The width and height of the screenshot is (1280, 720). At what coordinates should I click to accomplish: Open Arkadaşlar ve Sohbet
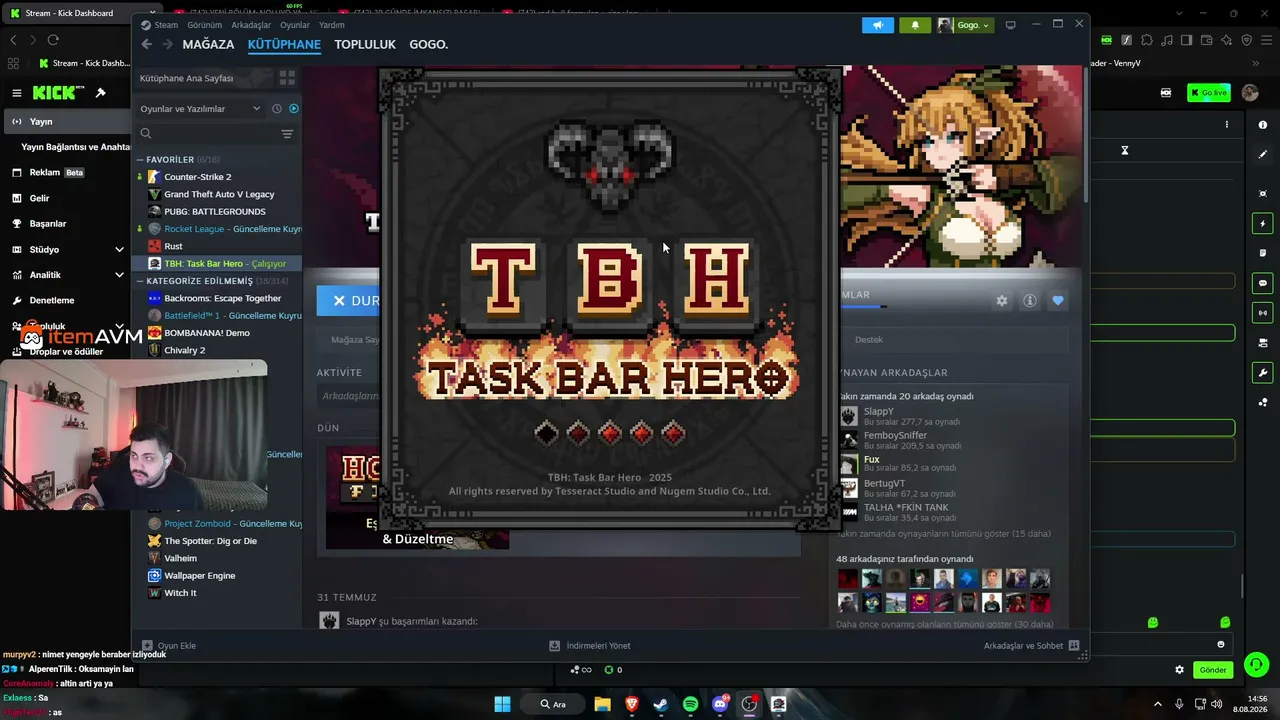[1031, 646]
